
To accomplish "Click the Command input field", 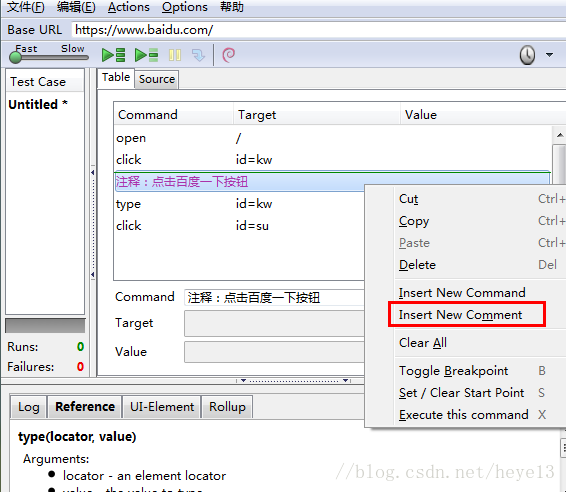I will pyautogui.click(x=274, y=297).
